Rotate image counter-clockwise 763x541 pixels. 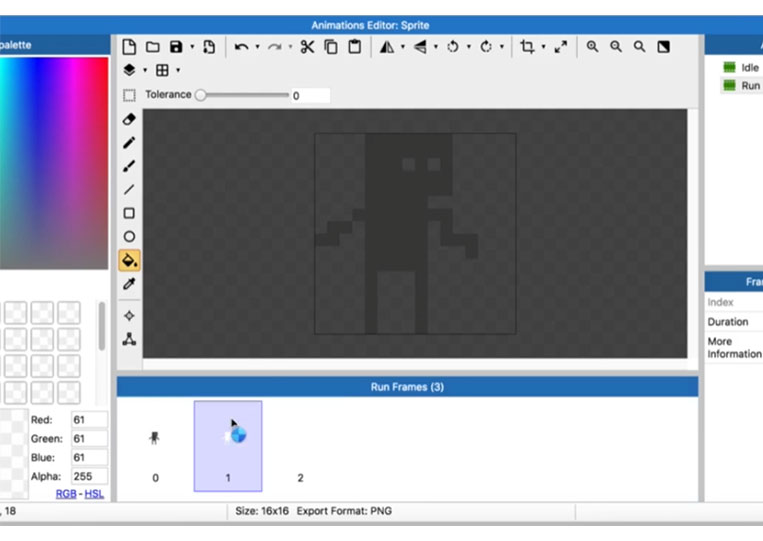pyautogui.click(x=453, y=47)
